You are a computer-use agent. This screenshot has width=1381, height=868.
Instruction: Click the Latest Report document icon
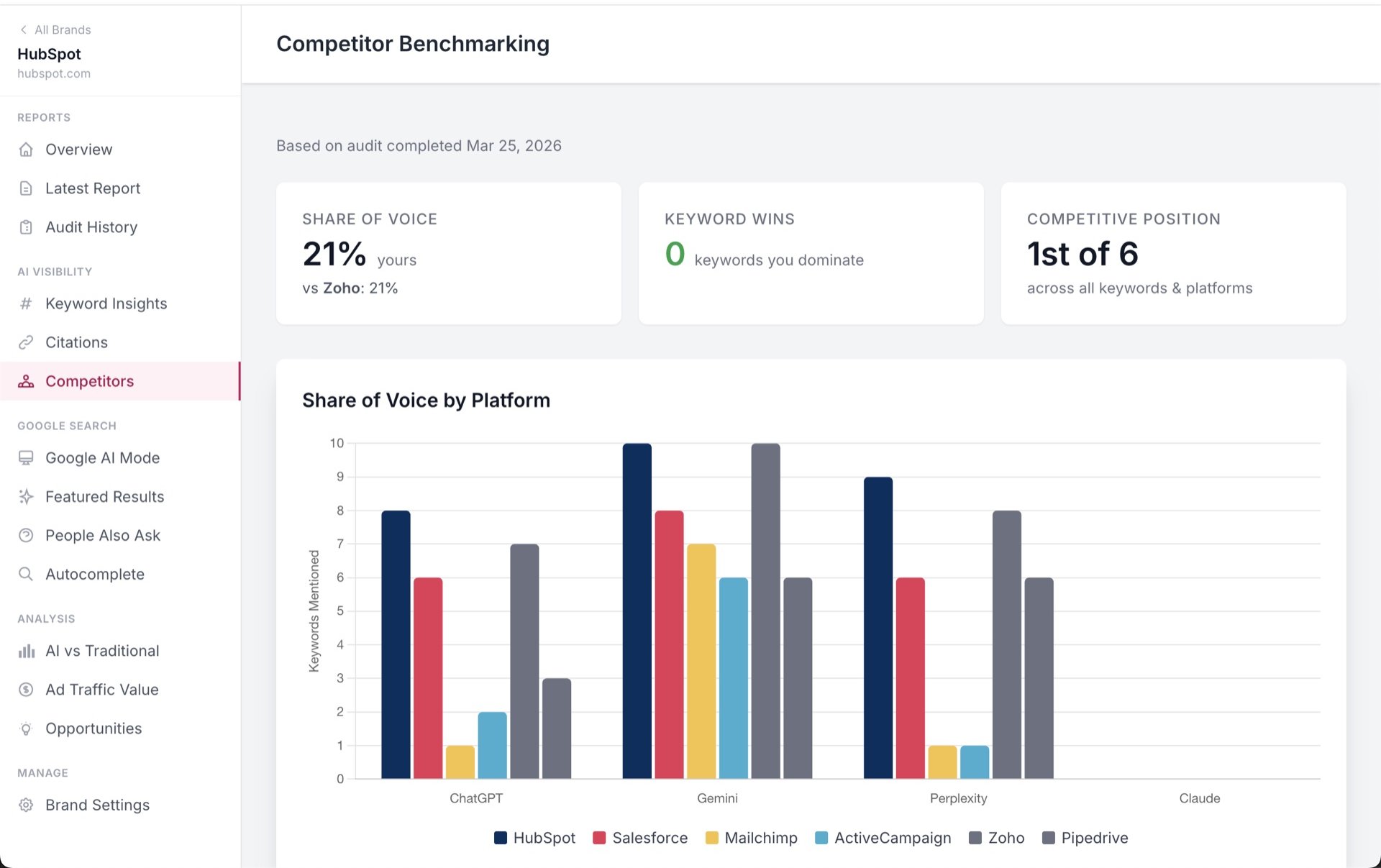[26, 188]
